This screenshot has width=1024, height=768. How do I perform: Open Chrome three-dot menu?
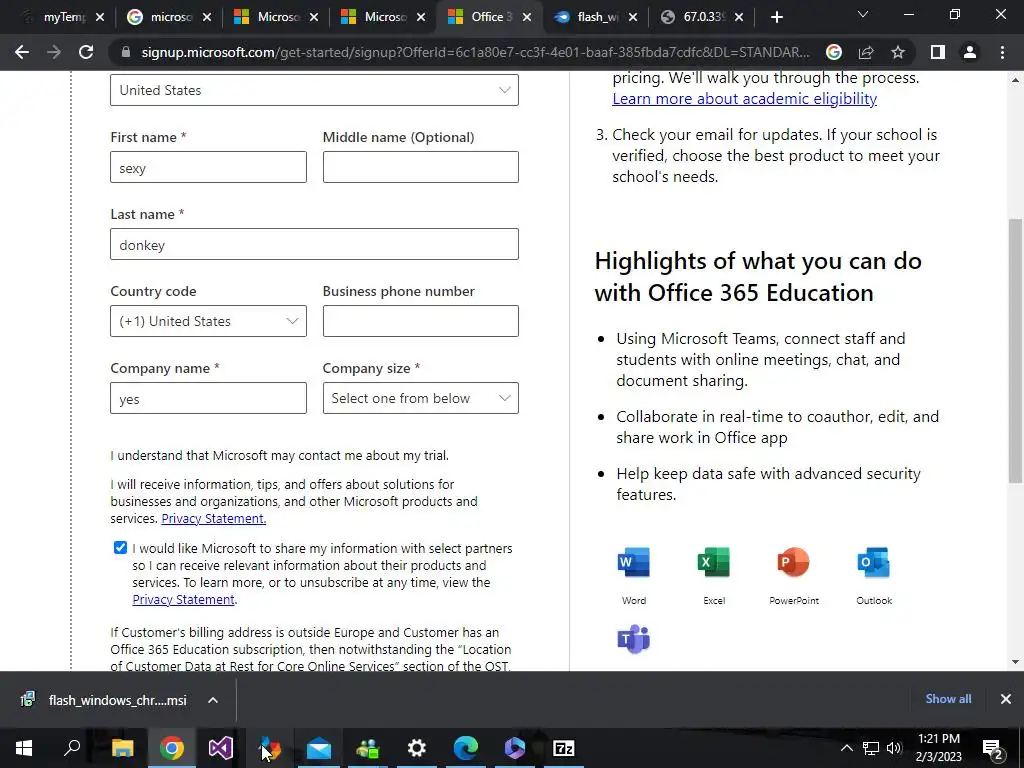(1002, 52)
